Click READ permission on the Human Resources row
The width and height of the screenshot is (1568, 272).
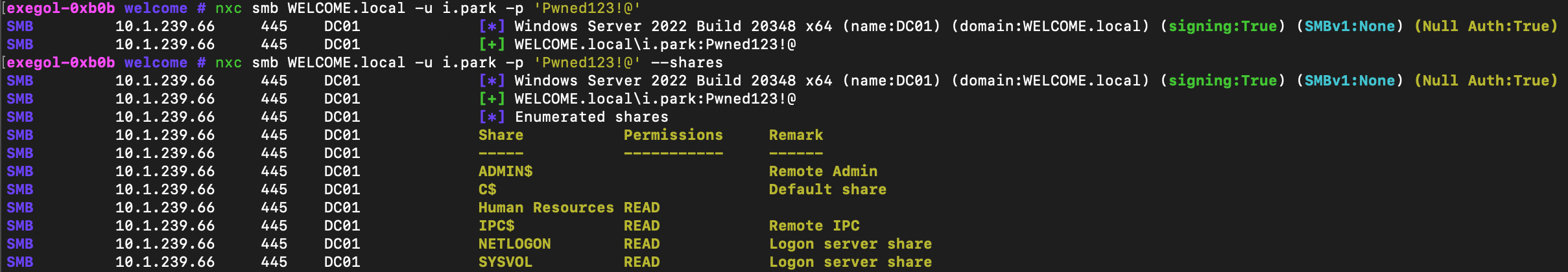641,208
